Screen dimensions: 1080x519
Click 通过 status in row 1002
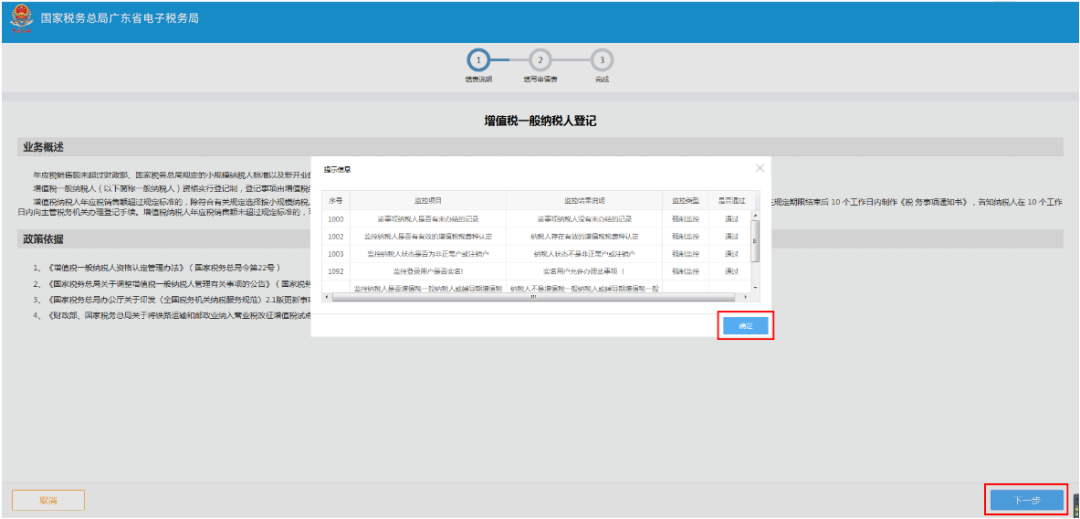point(731,236)
